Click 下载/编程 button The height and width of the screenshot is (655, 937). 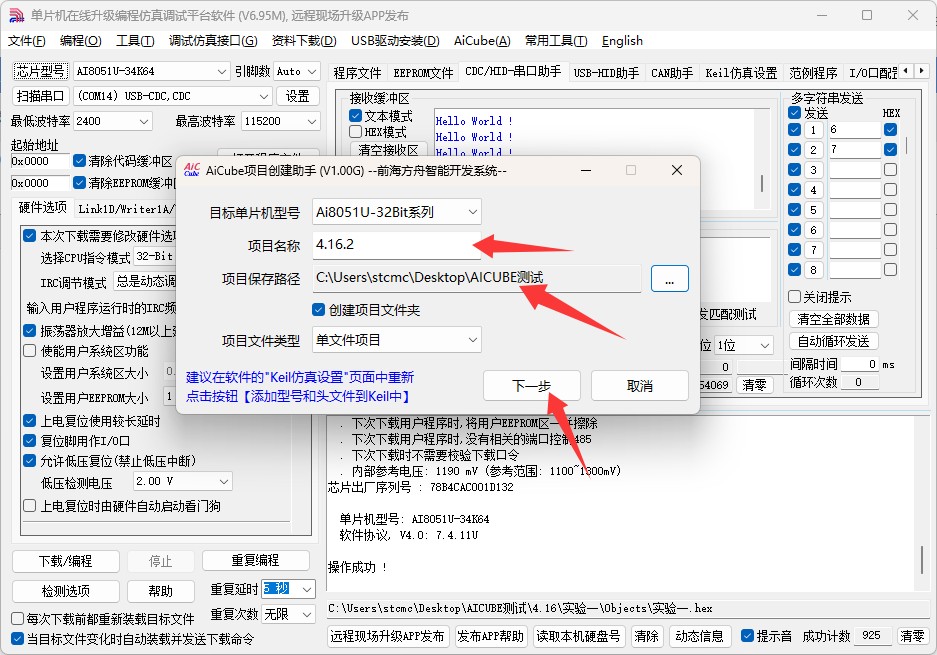click(66, 561)
